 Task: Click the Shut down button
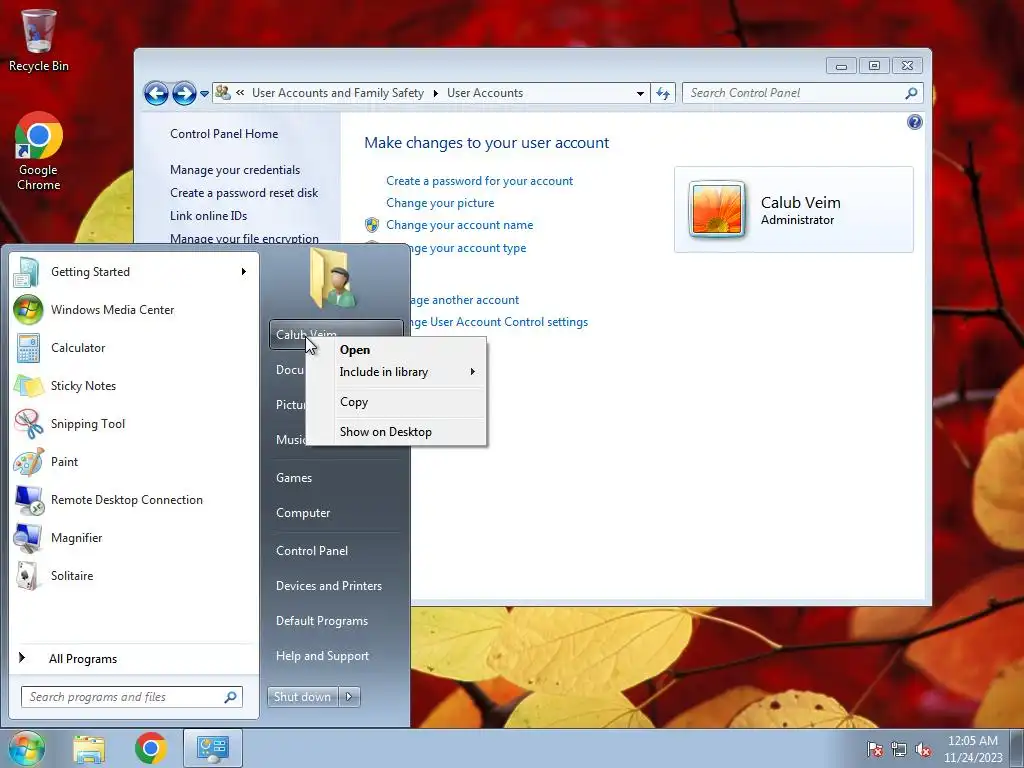(303, 697)
